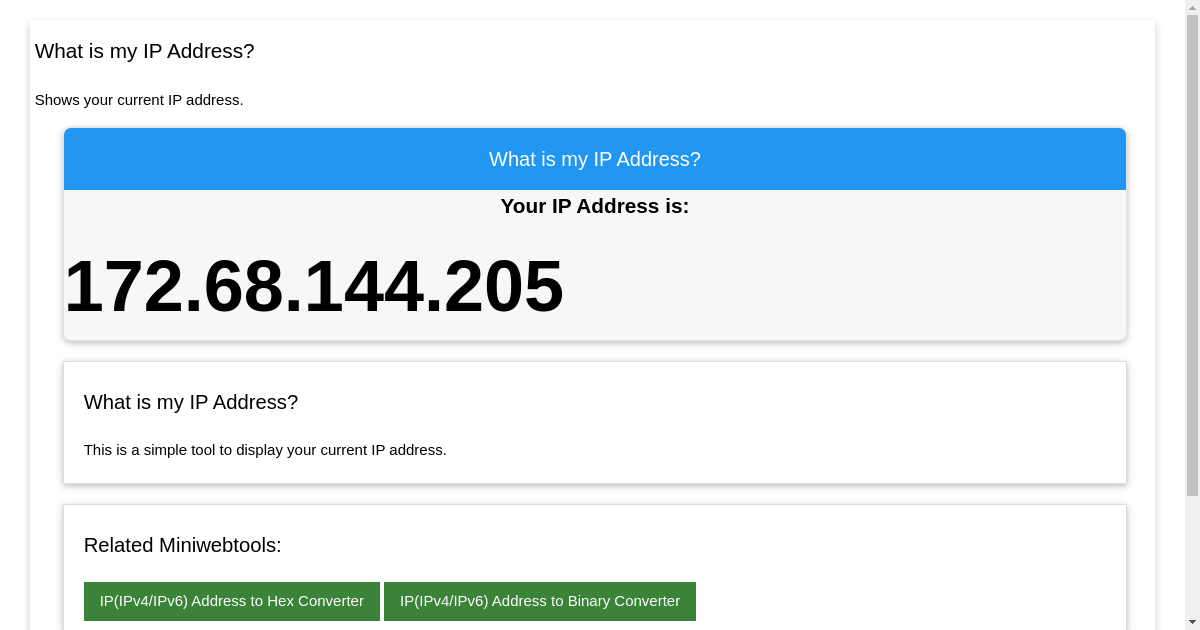Click the displayed IP address 172.68.144.205
Viewport: 1200px width, 630px height.
(x=313, y=287)
